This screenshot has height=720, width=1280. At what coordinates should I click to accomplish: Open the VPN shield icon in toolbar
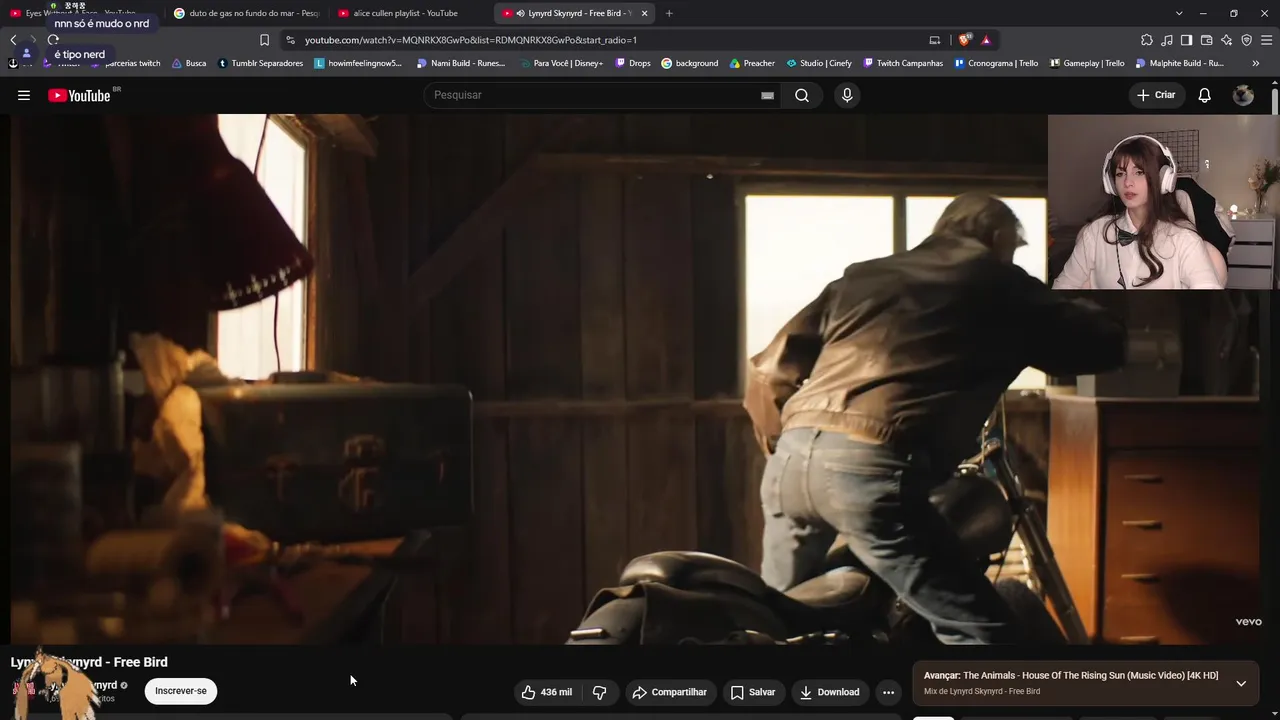pos(1246,40)
